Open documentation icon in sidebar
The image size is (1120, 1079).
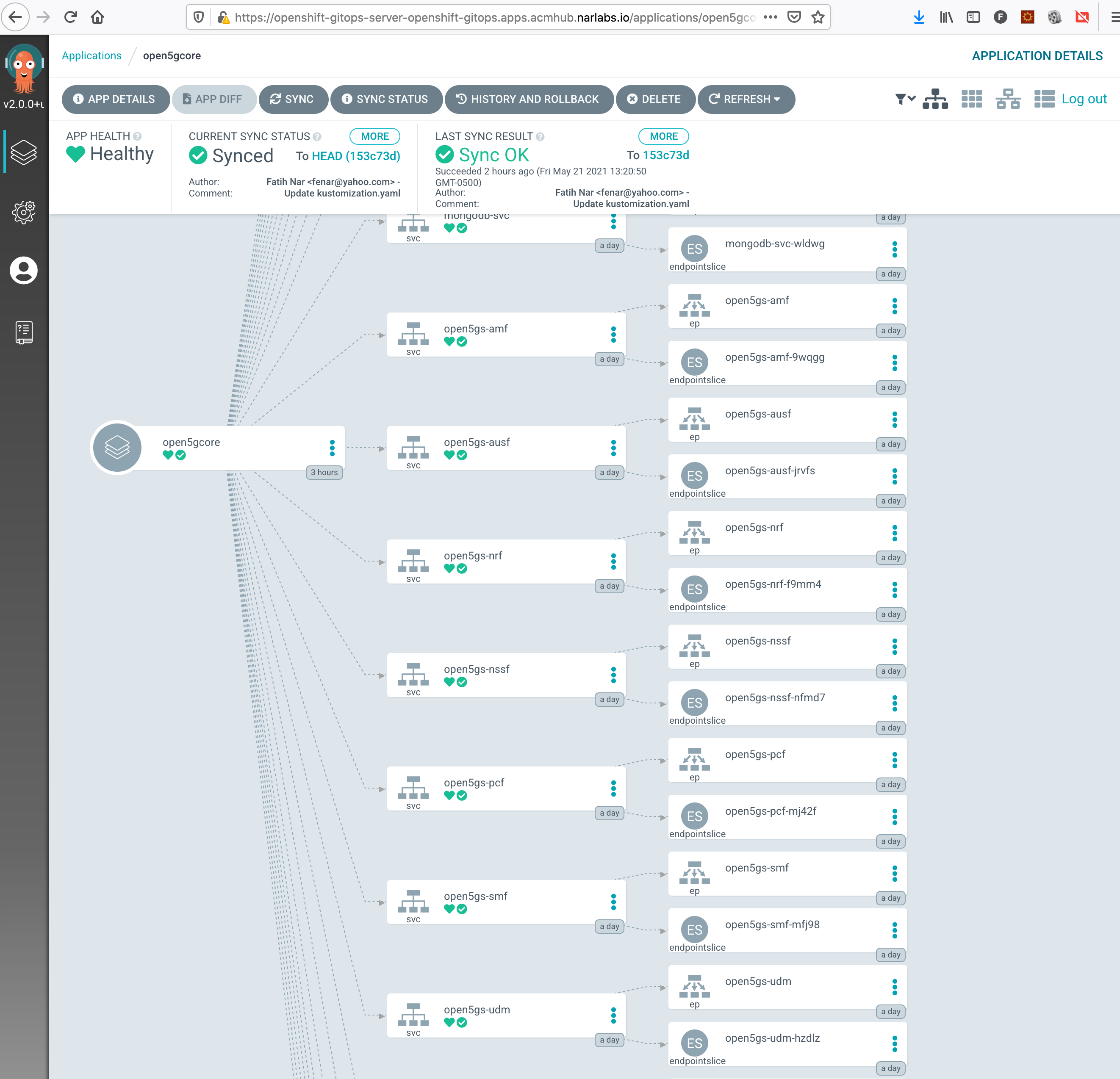(x=23, y=332)
